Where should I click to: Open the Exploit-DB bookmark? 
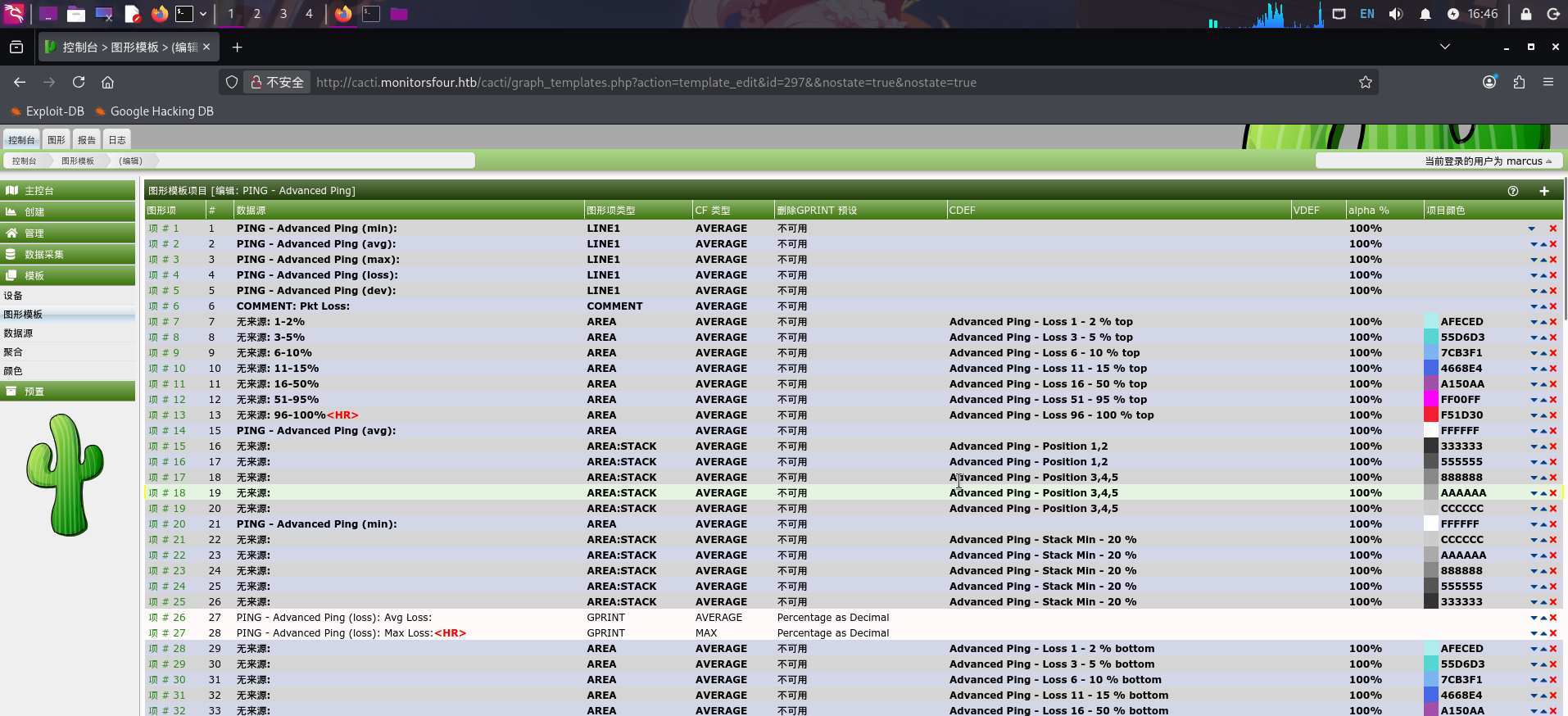[48, 111]
